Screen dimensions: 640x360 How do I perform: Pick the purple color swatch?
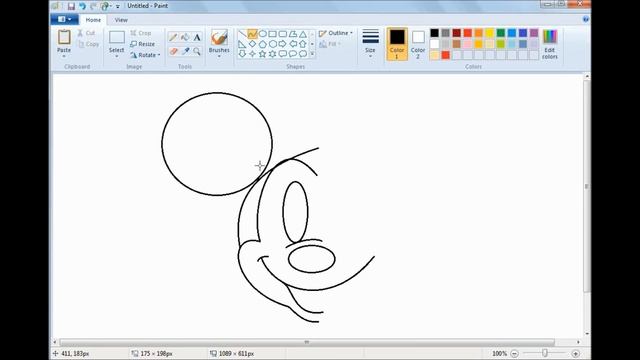click(x=534, y=33)
